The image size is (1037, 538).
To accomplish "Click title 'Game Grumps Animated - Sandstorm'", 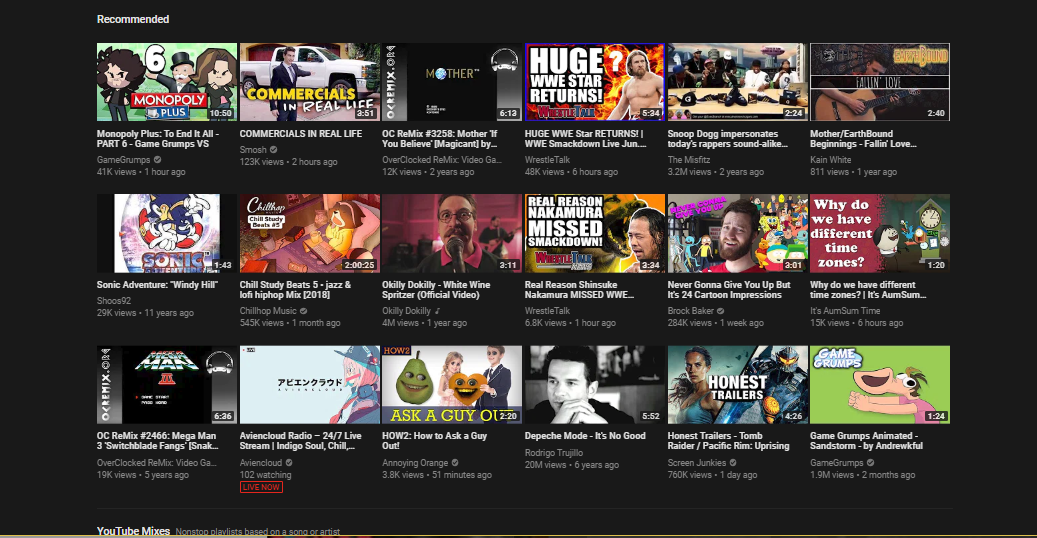I will (866, 441).
